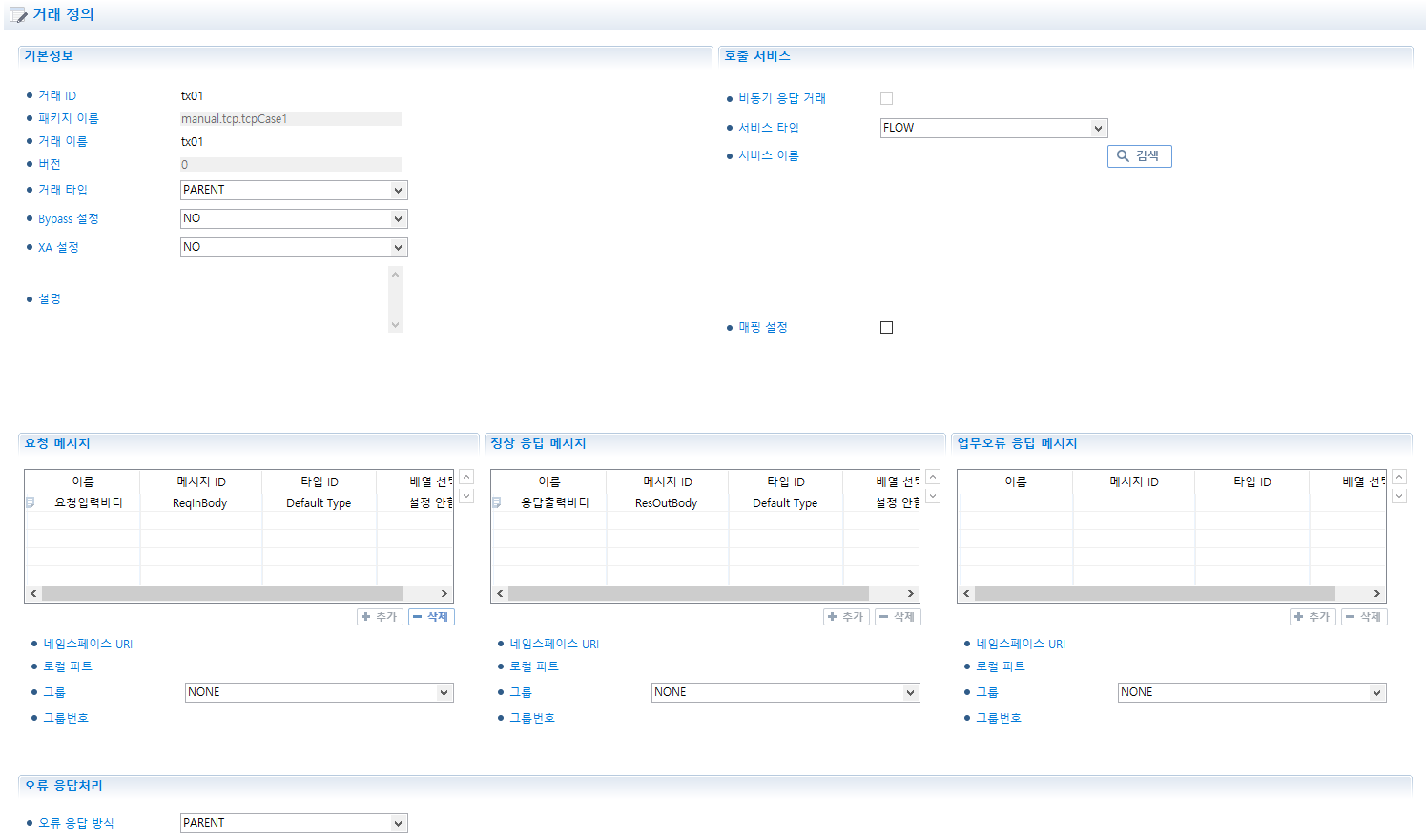Expand the Bypass 설정 dropdown

coord(294,219)
